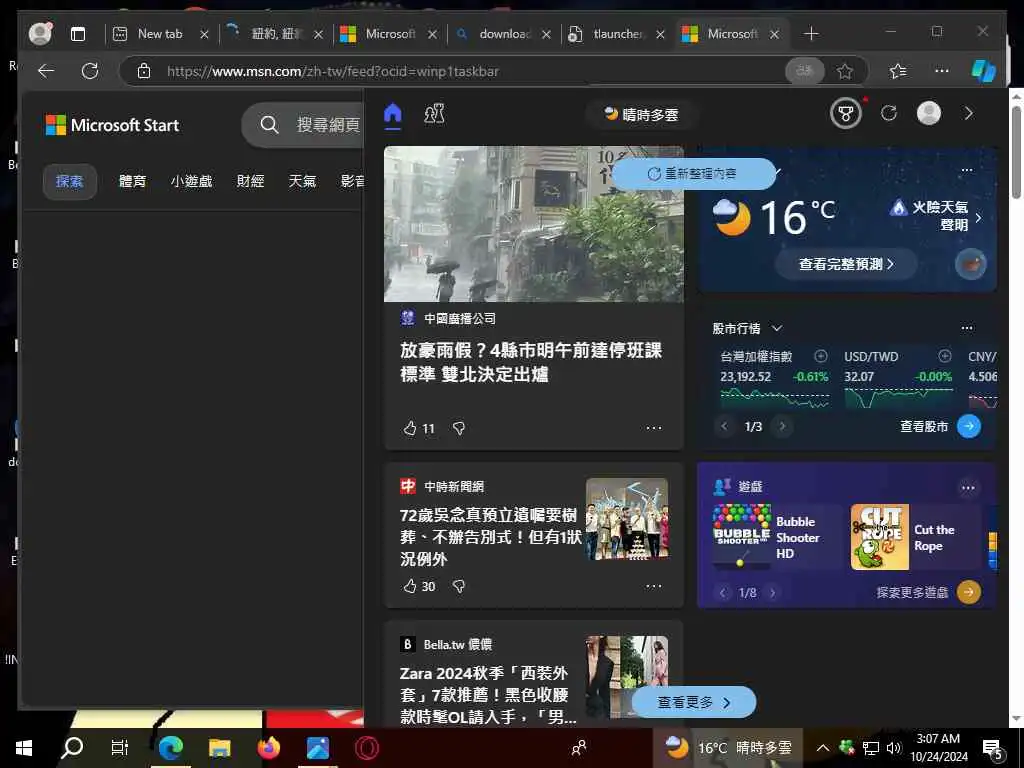Click the Edge profile avatar in title bar
This screenshot has width=1024, height=768.
[40, 33]
